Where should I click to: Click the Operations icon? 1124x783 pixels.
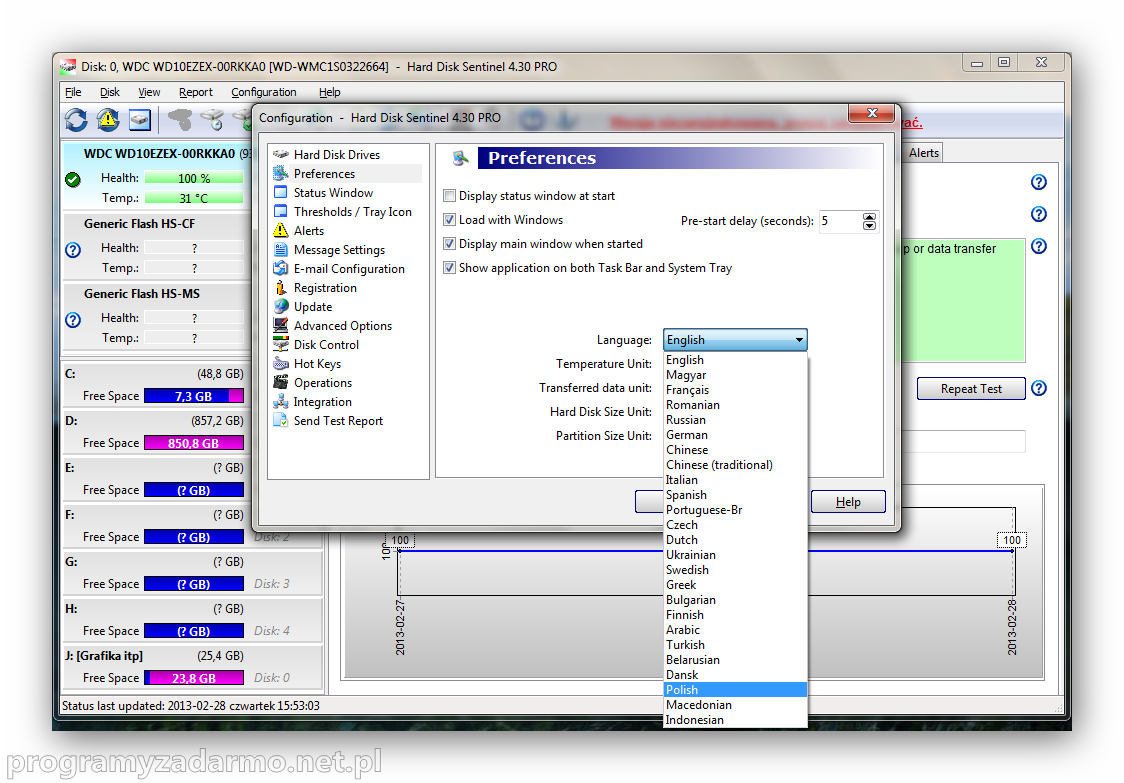point(281,382)
